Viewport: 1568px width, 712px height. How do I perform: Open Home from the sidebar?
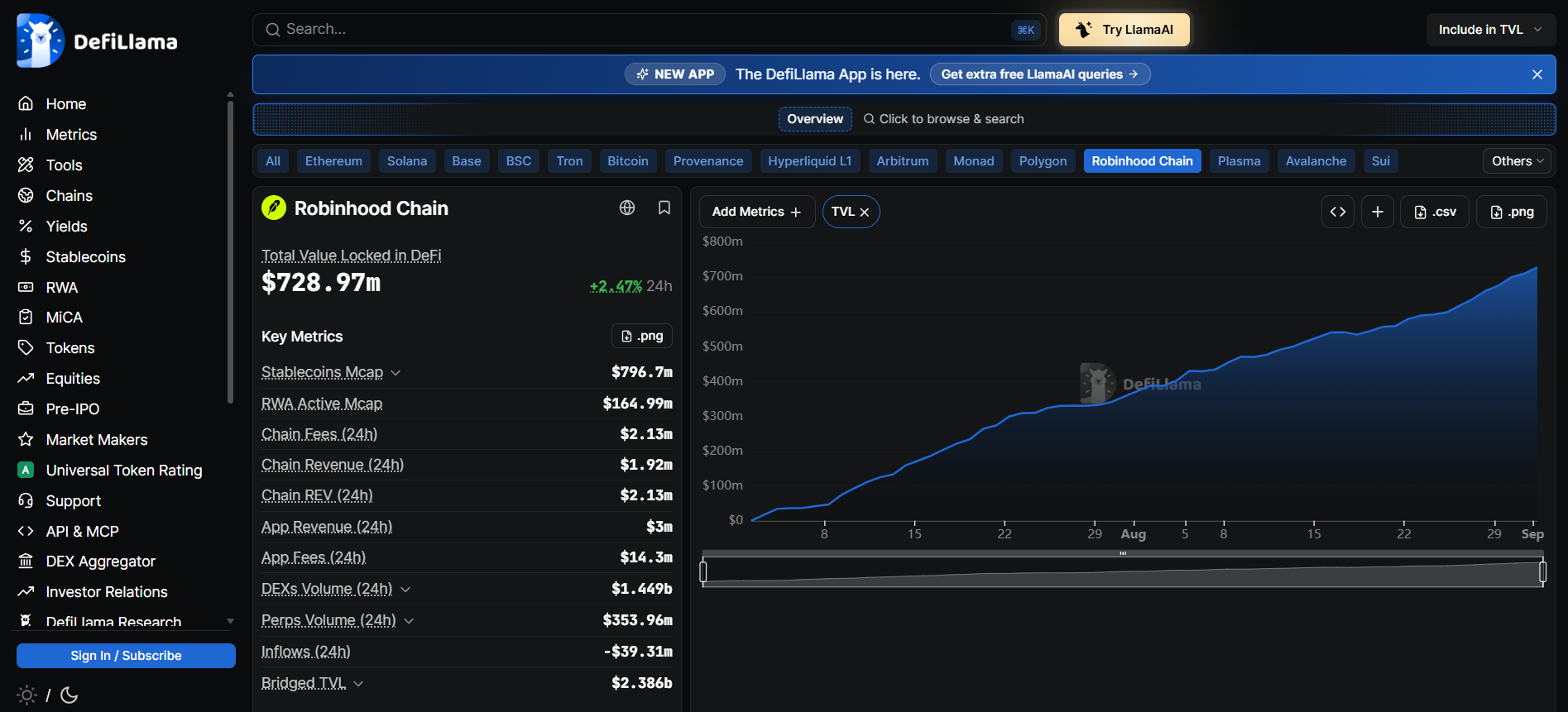66,104
